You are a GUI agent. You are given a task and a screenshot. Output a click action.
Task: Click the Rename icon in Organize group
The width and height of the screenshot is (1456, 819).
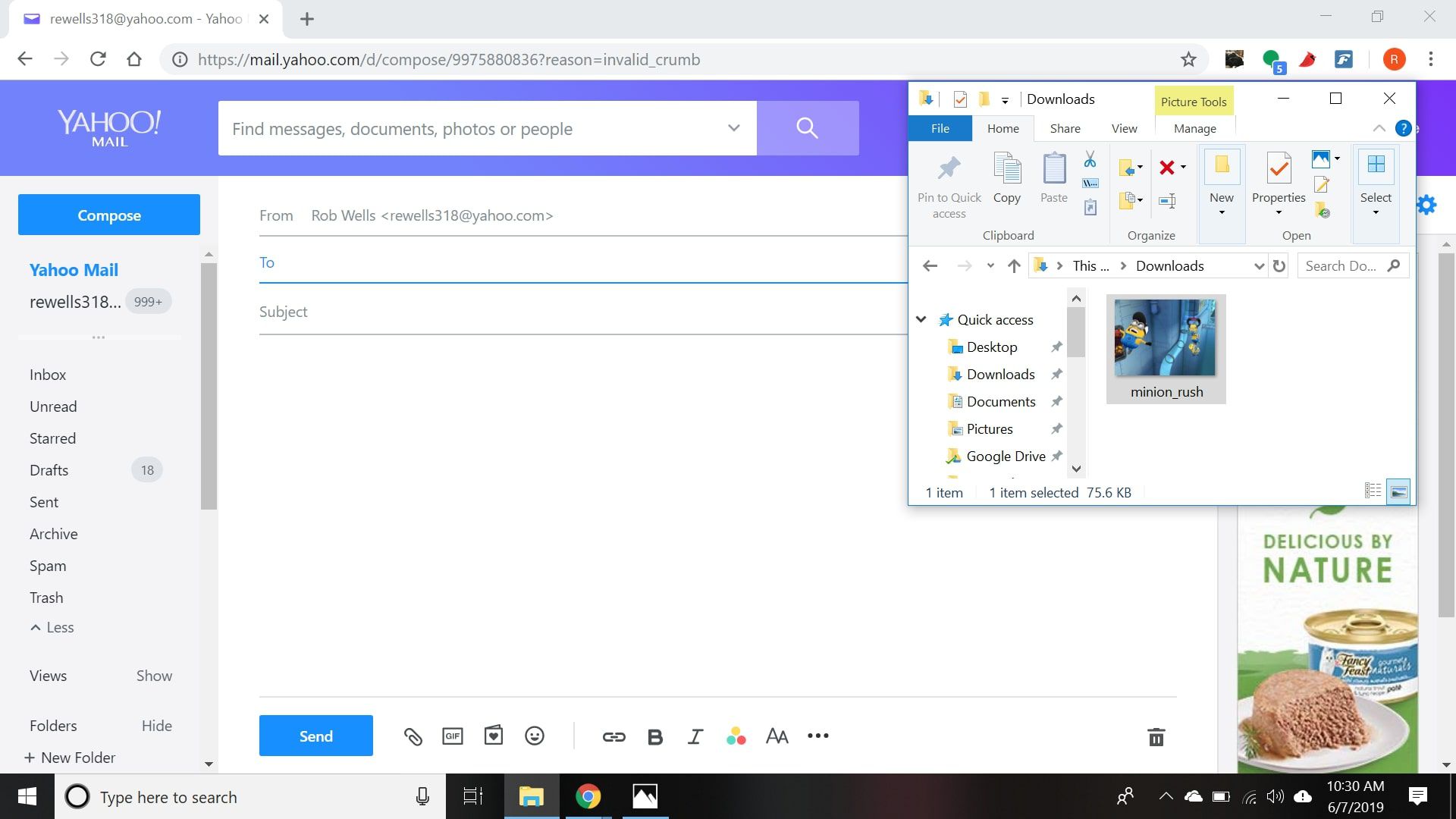pyautogui.click(x=1168, y=201)
